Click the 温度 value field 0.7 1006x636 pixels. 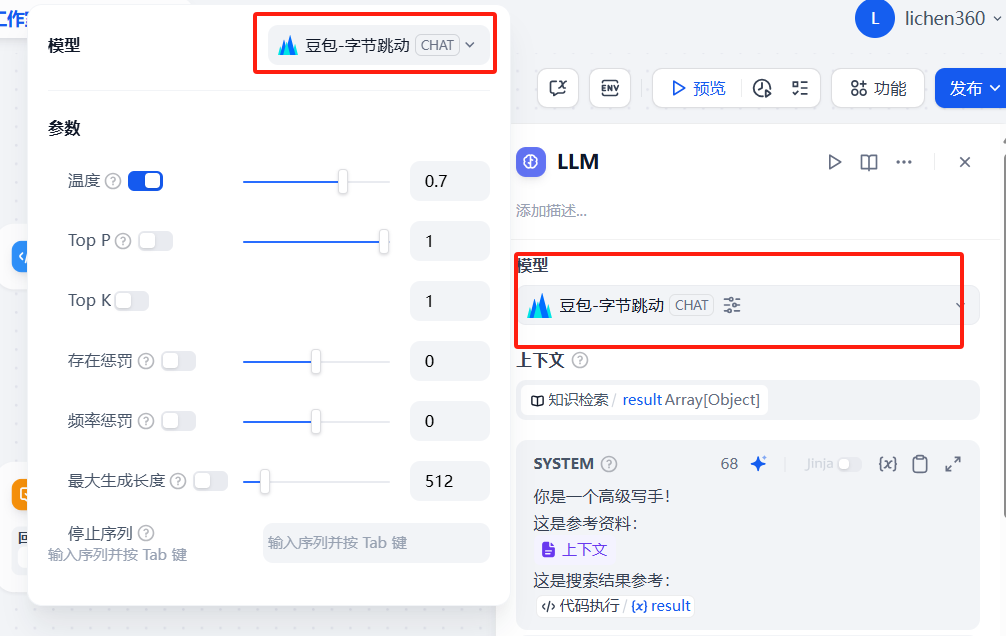click(450, 181)
